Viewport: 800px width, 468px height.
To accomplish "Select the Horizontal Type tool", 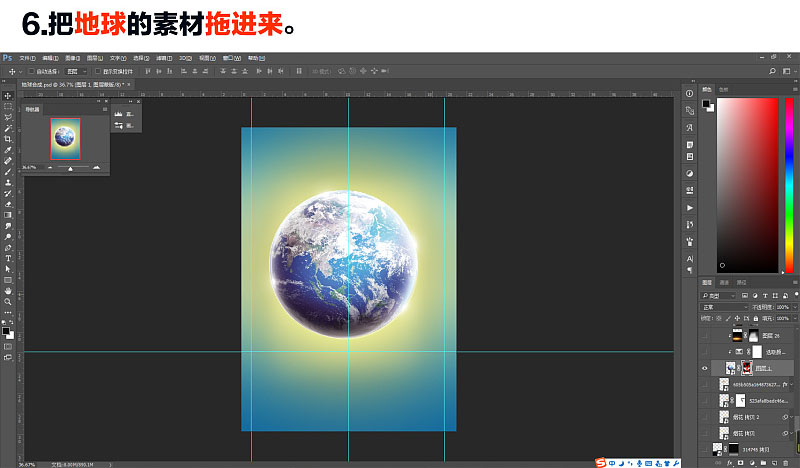I will [8, 258].
